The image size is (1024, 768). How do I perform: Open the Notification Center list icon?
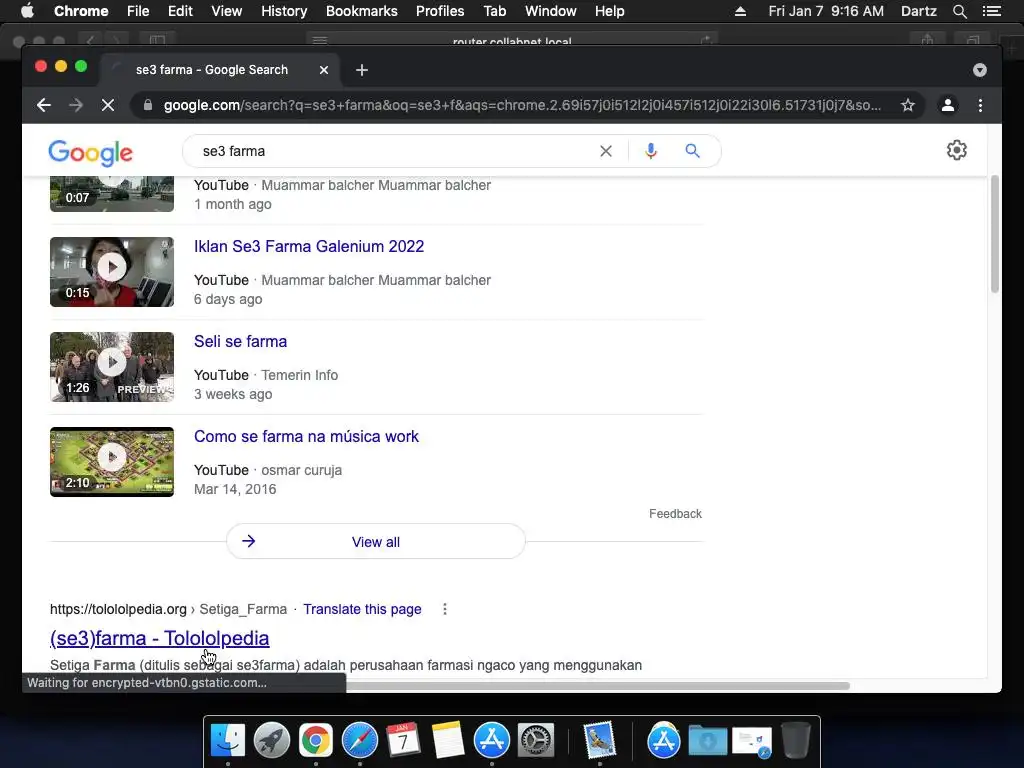pos(992,11)
